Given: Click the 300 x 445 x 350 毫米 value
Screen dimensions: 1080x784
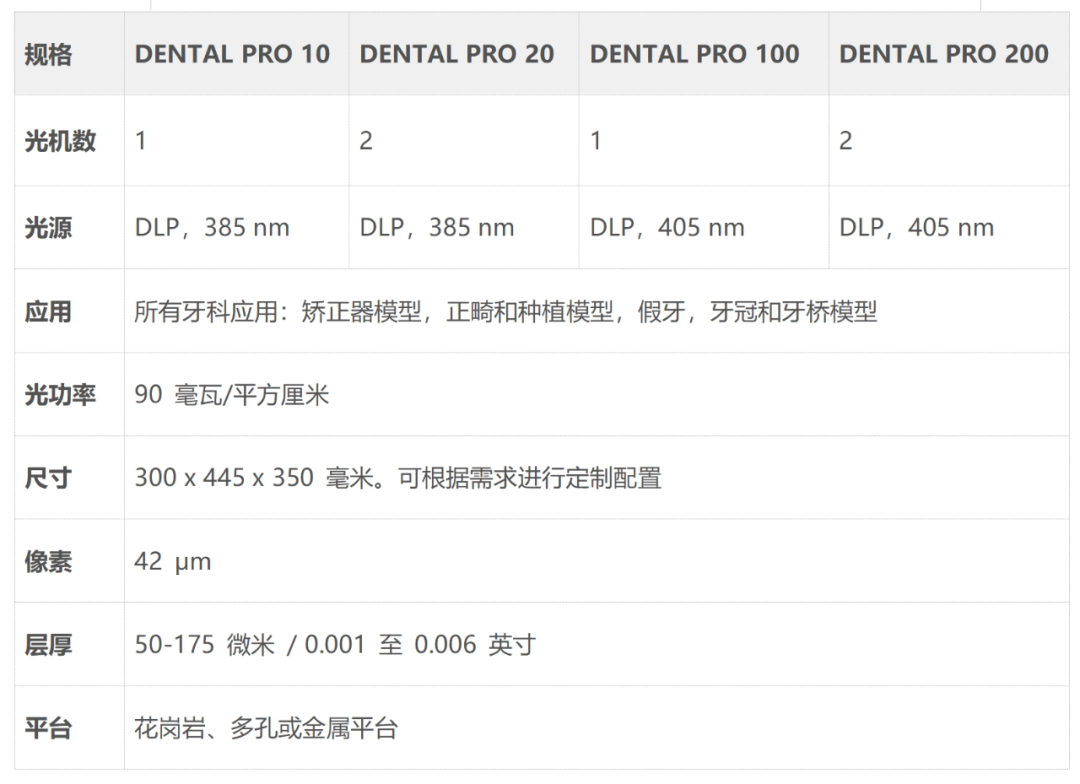Looking at the screenshot, I should (x=397, y=478).
